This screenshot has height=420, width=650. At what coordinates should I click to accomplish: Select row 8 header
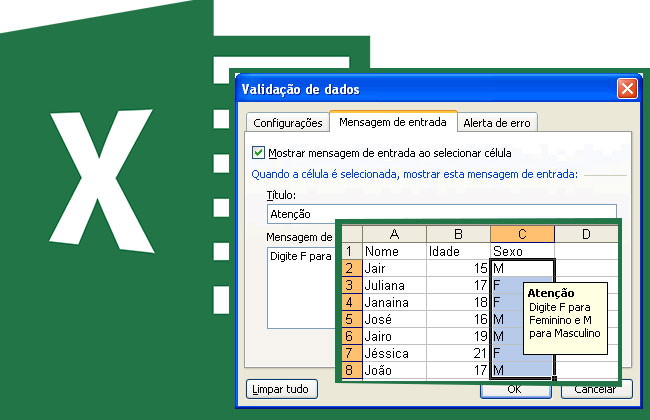(352, 370)
